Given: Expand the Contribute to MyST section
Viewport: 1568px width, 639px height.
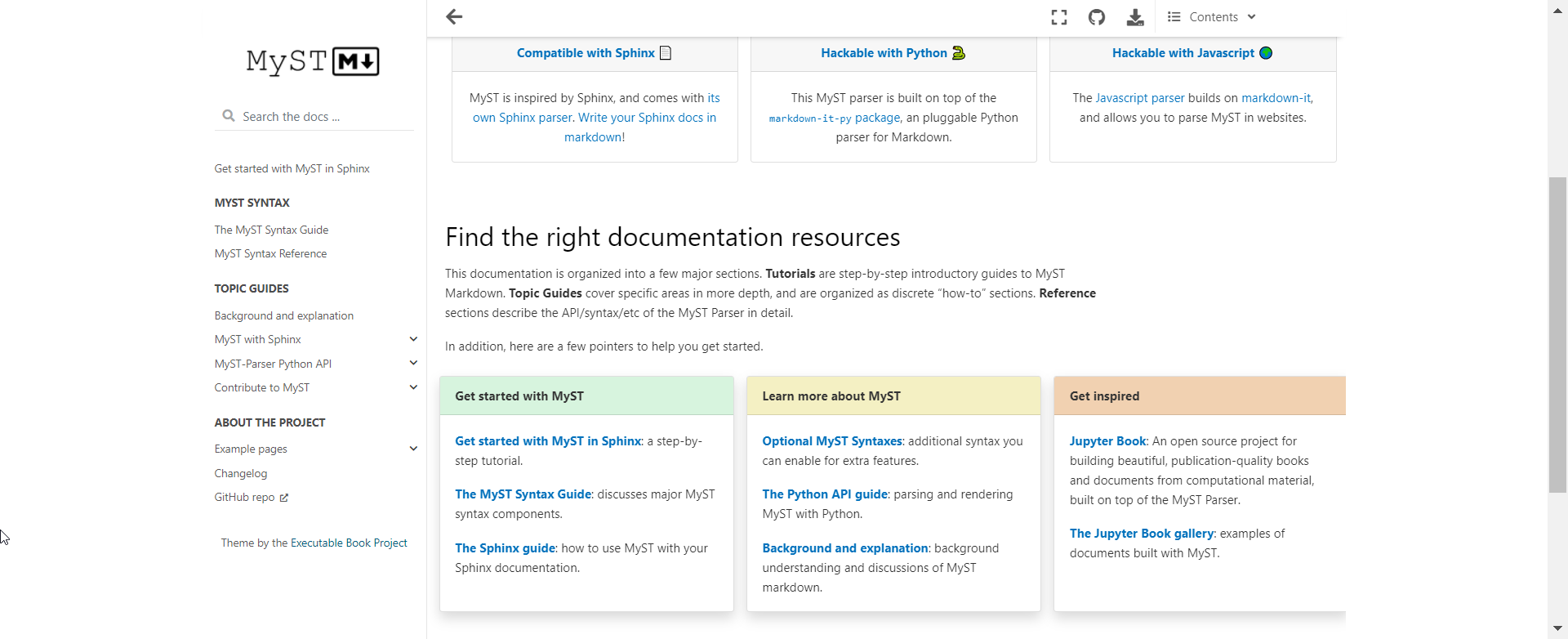Looking at the screenshot, I should point(413,387).
